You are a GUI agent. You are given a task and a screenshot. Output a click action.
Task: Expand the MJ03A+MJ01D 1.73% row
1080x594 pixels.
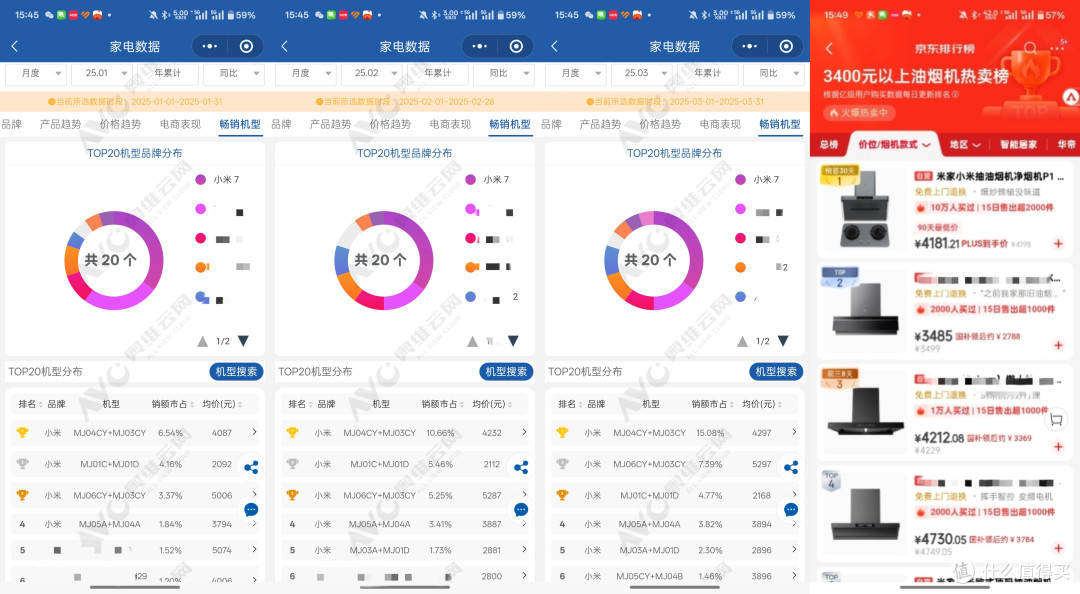pyautogui.click(x=524, y=549)
